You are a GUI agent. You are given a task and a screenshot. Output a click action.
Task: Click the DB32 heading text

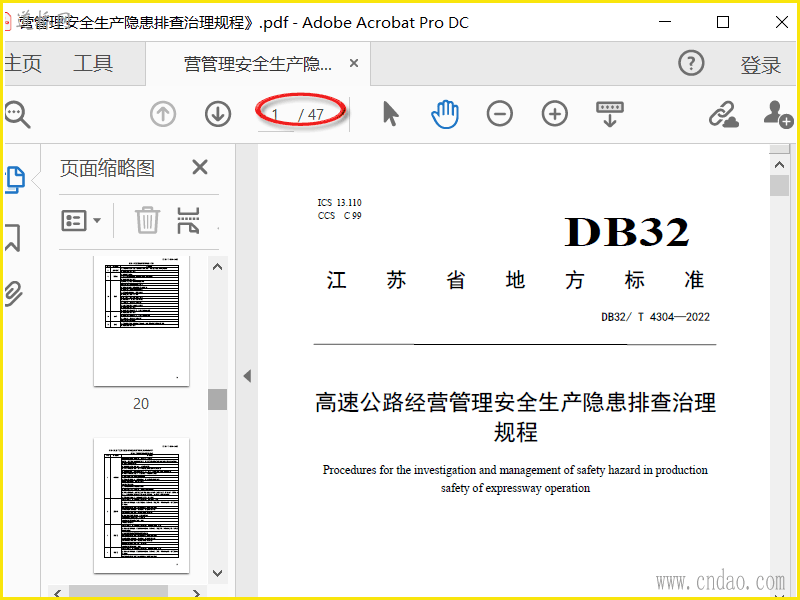(x=627, y=232)
